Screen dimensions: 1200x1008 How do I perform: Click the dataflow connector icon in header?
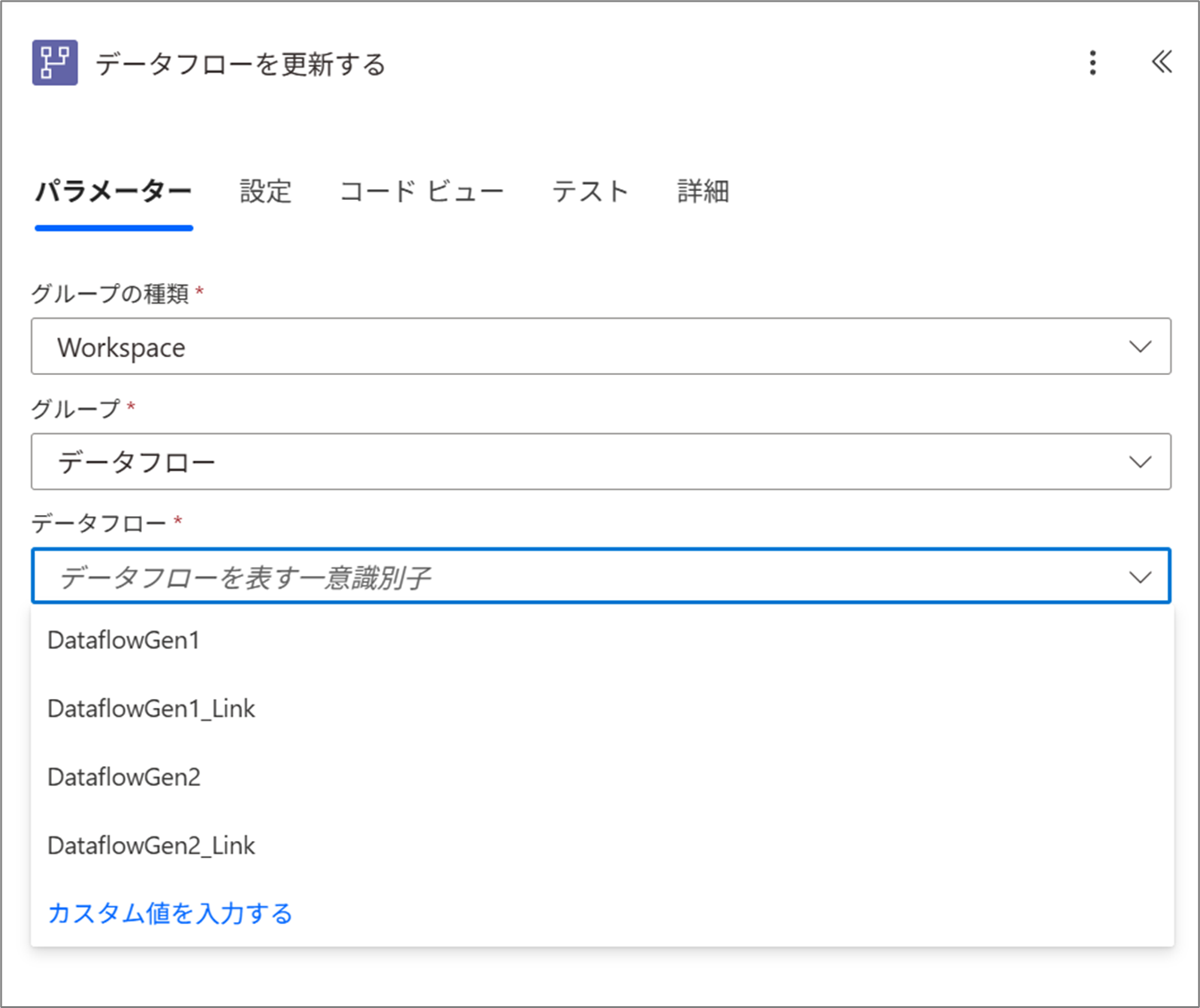click(54, 62)
